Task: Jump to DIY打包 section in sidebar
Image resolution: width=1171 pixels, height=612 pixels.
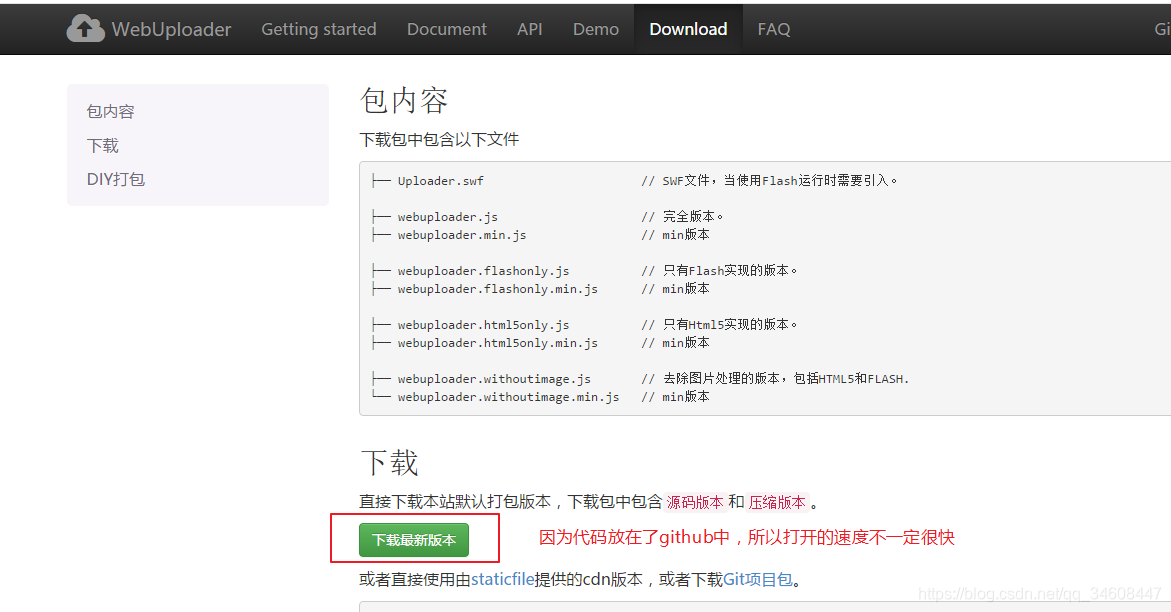Action: (x=116, y=179)
